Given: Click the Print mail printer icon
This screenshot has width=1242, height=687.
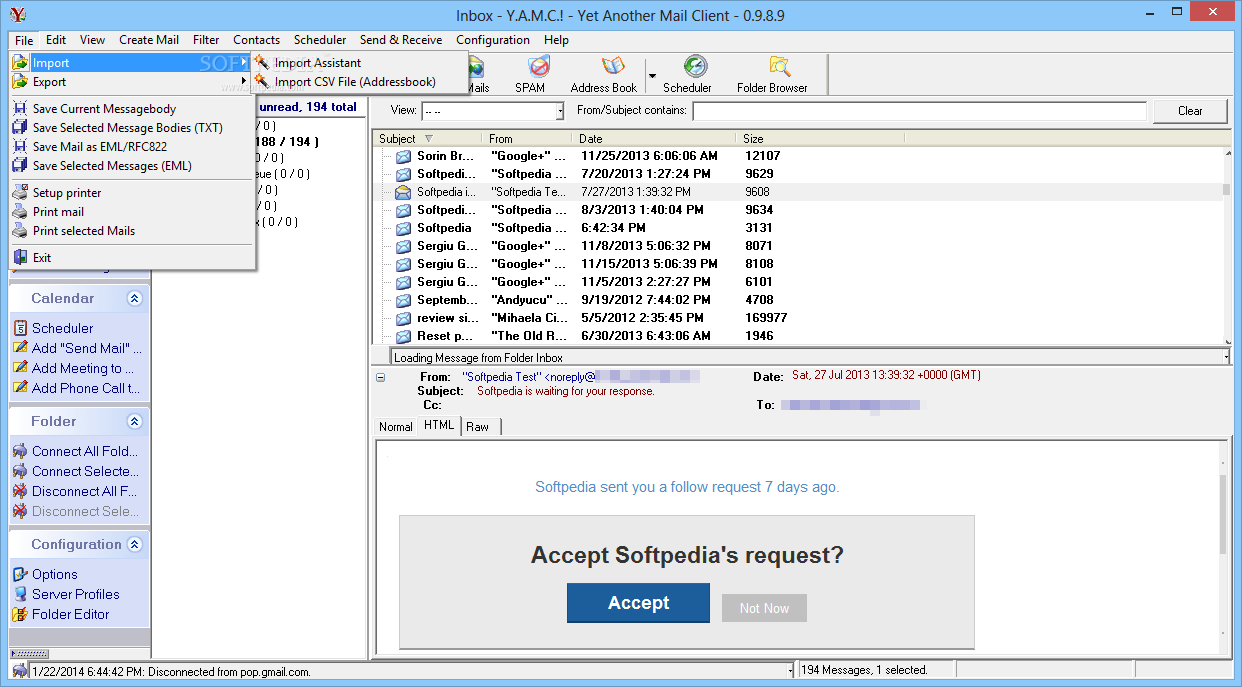Looking at the screenshot, I should 20,211.
